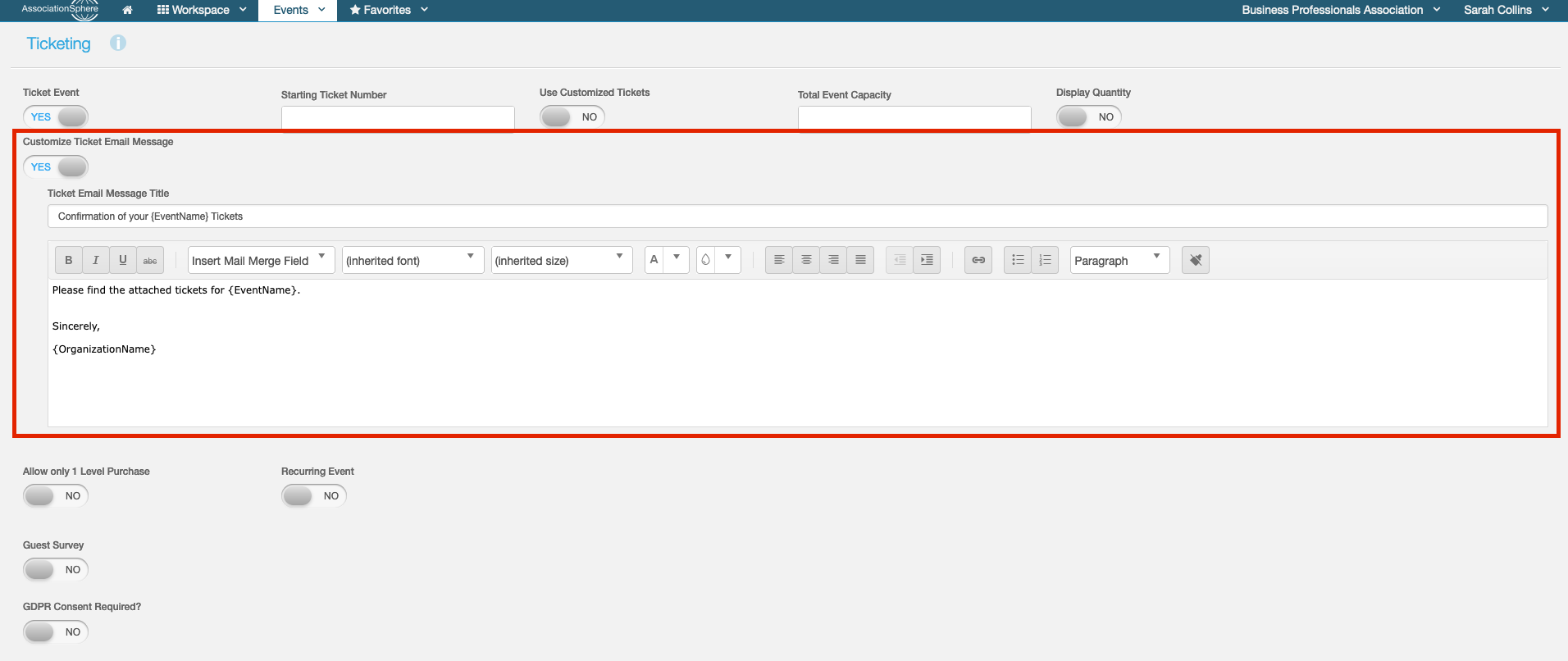This screenshot has width=1568, height=661.
Task: Toggle the Display Quantity switch
Action: (x=1089, y=116)
